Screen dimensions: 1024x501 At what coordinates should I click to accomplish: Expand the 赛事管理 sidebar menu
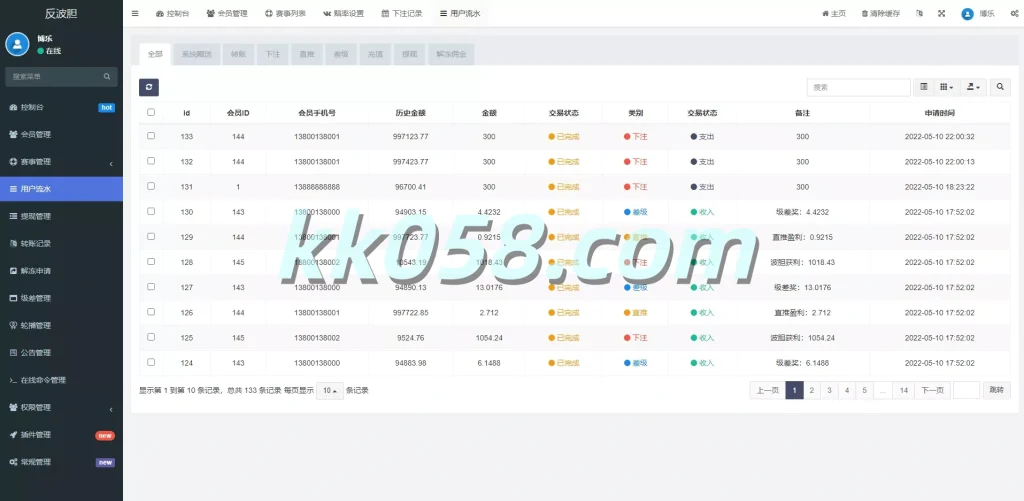coord(60,162)
